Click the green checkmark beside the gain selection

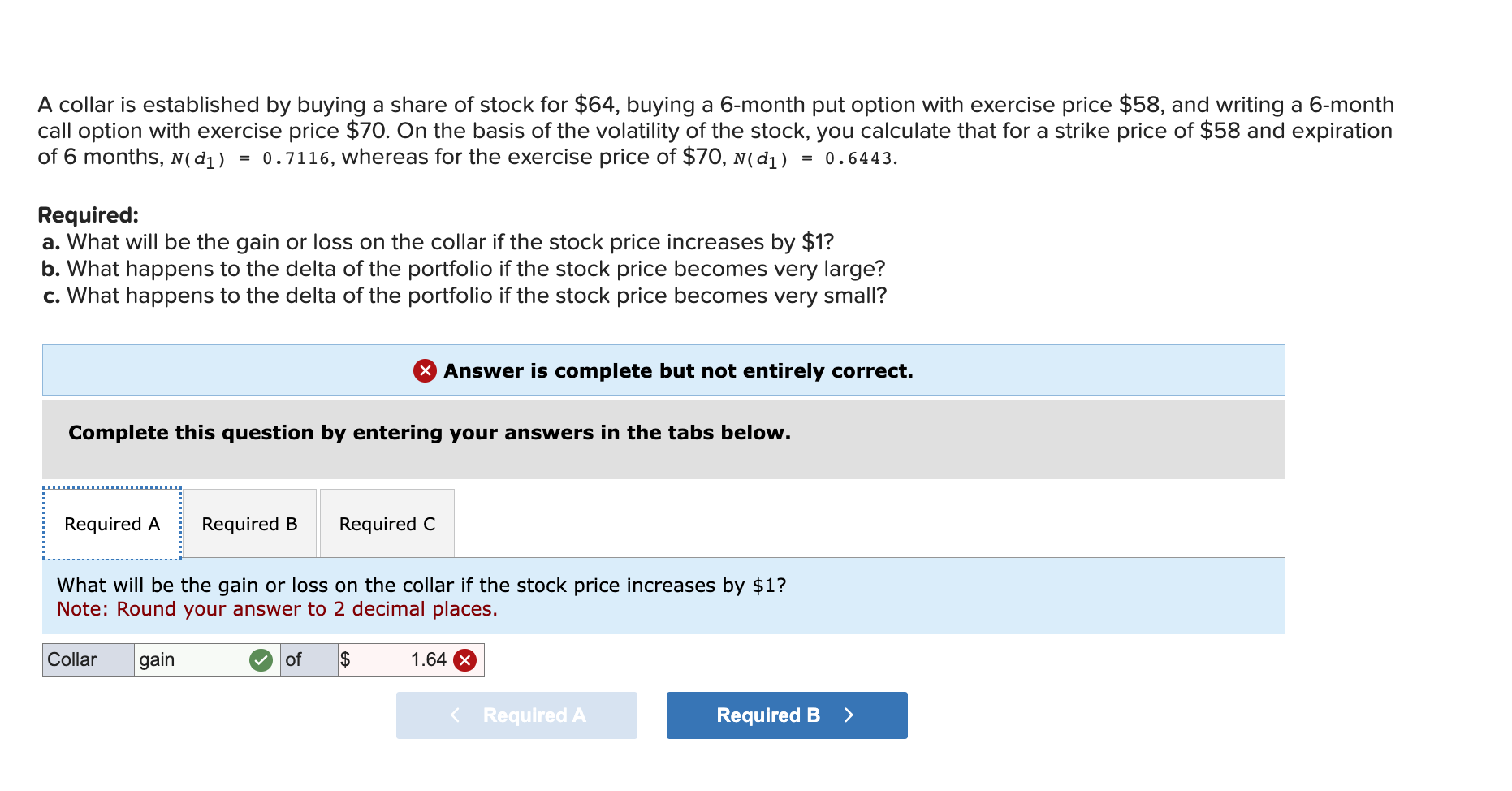pyautogui.click(x=260, y=660)
